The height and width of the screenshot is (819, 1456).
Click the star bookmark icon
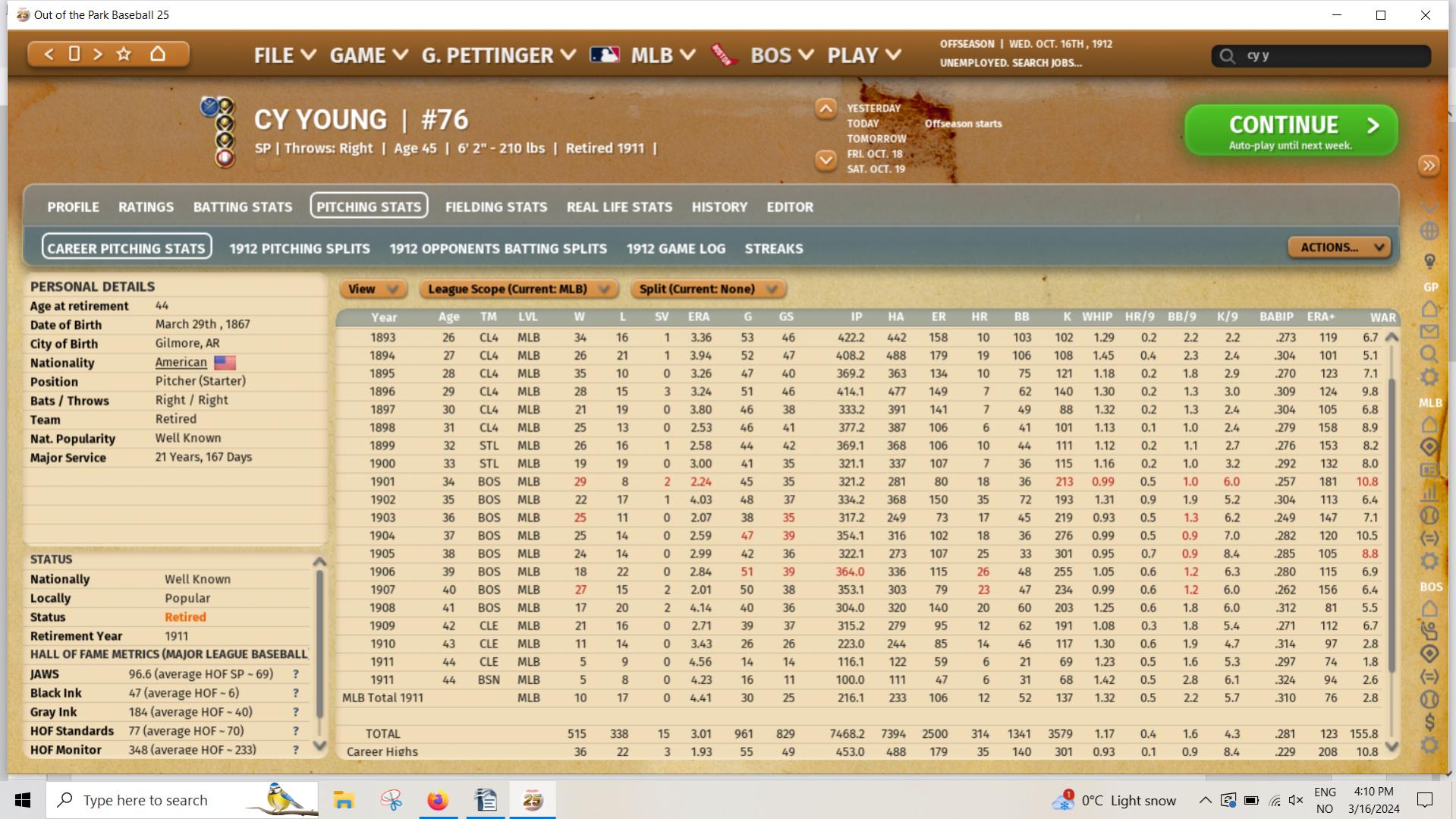pyautogui.click(x=124, y=54)
